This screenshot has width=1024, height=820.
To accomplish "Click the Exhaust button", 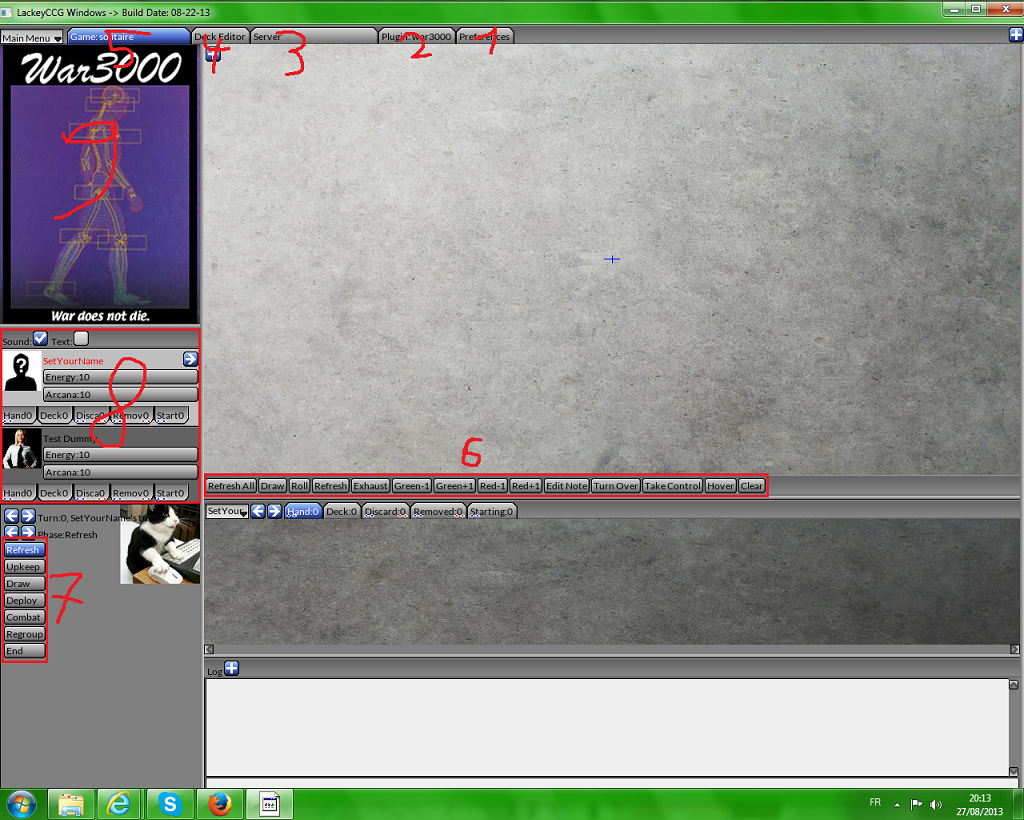I will tap(370, 486).
